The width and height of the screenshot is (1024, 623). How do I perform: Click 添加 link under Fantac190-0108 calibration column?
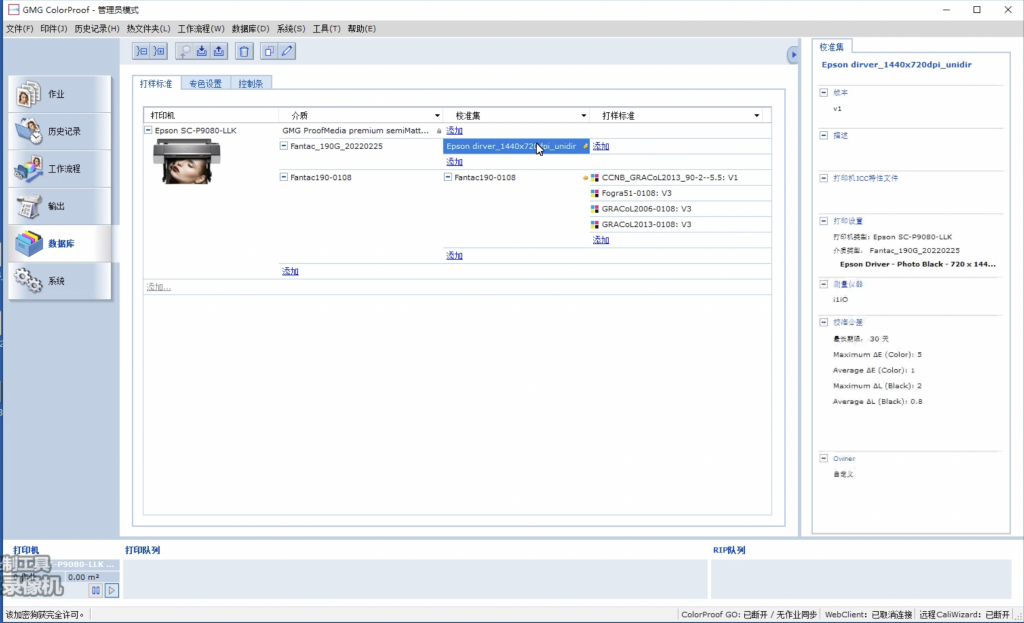coord(455,256)
